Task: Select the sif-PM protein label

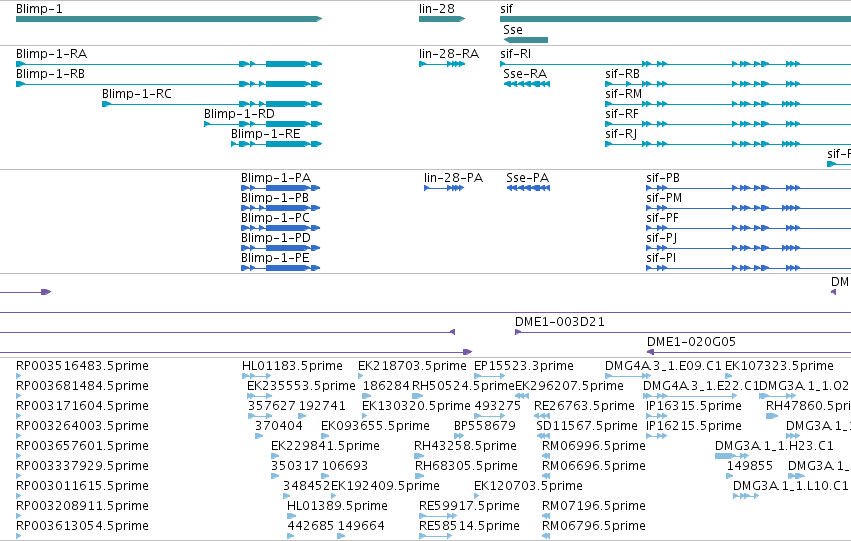Action: (x=664, y=198)
